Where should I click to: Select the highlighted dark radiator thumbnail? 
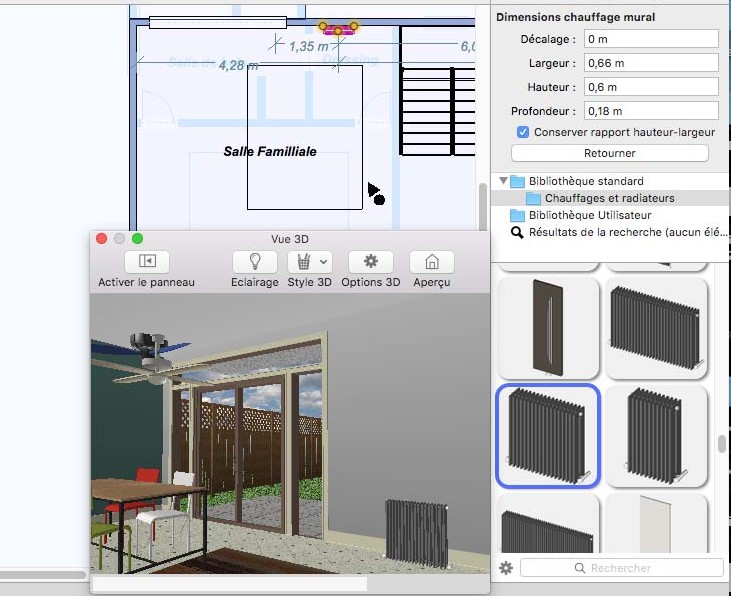coord(548,436)
